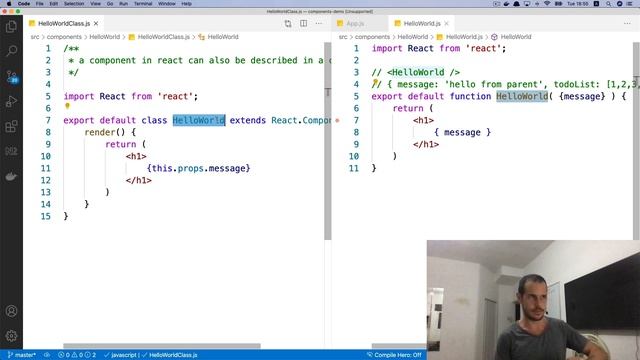The image size is (640, 360).
Task: Expand HelloWorld function symbol breadcrumb in right editor
Action: [512, 37]
